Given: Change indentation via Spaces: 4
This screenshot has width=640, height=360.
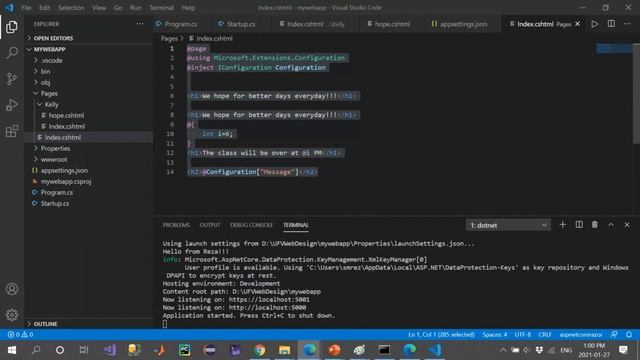Looking at the screenshot, I should click(x=495, y=334).
